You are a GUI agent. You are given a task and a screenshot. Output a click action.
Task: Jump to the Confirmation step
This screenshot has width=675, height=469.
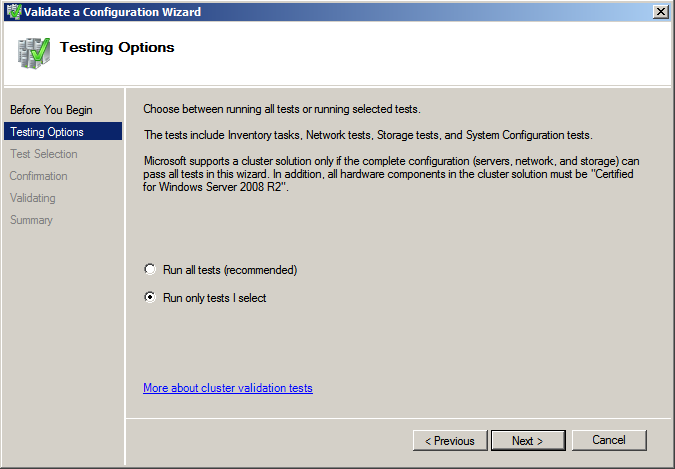(39, 176)
